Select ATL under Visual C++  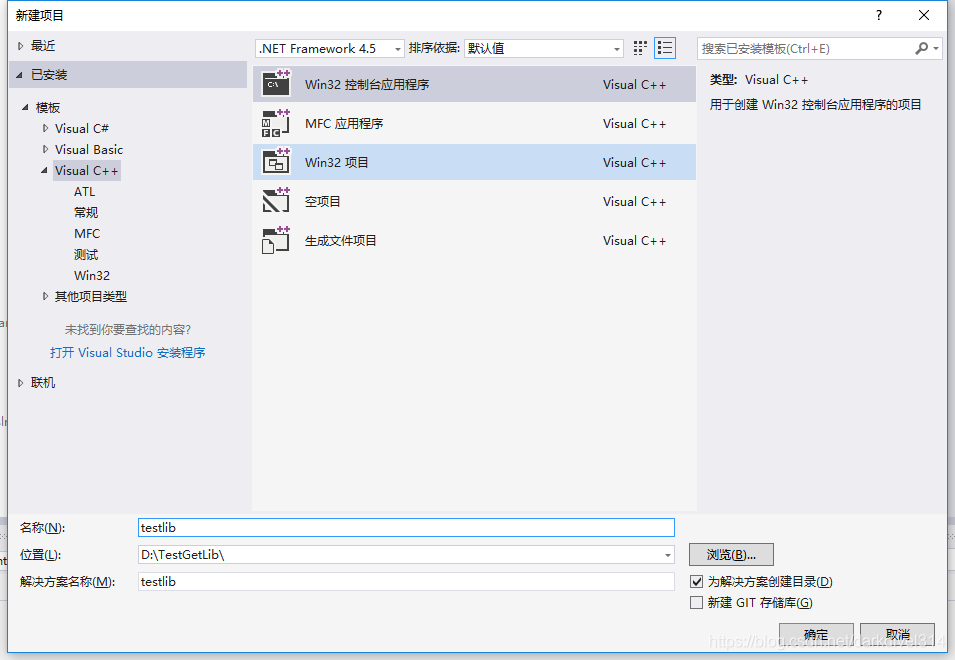pos(85,192)
